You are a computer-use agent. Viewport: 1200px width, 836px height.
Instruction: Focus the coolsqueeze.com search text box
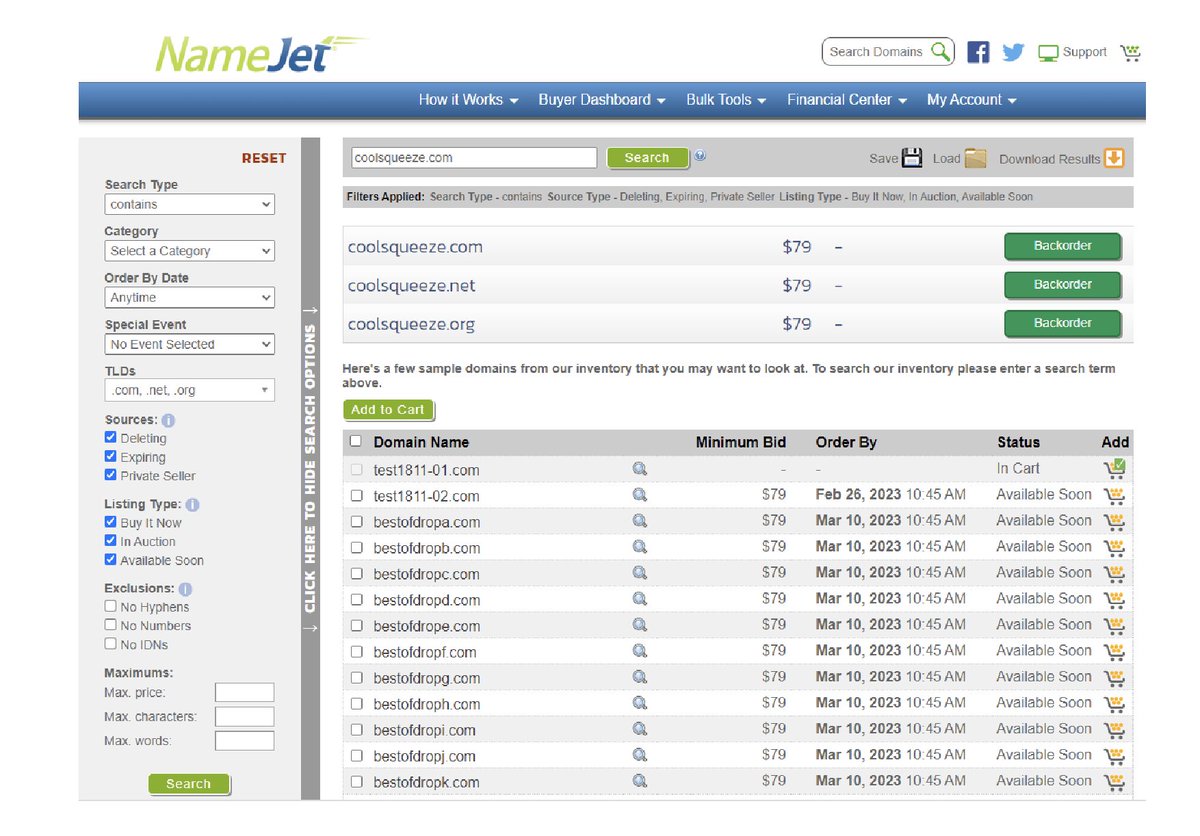pyautogui.click(x=474, y=158)
